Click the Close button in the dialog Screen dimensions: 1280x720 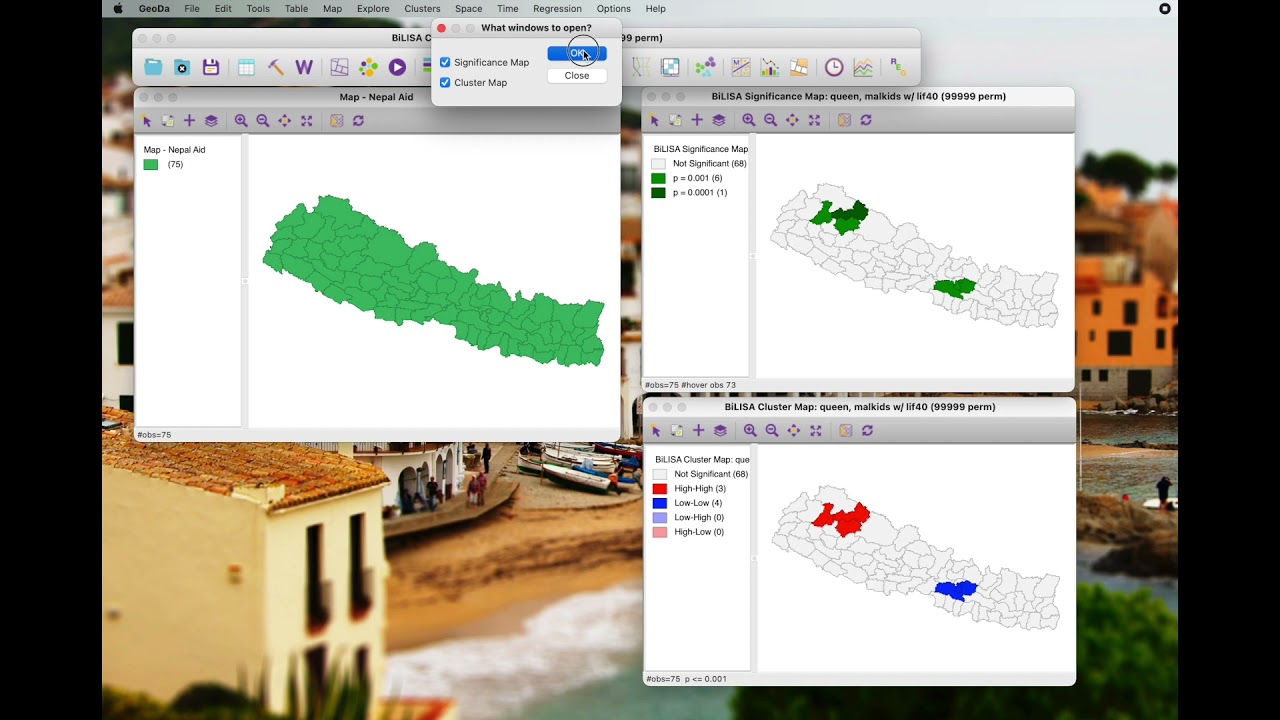[x=577, y=75]
